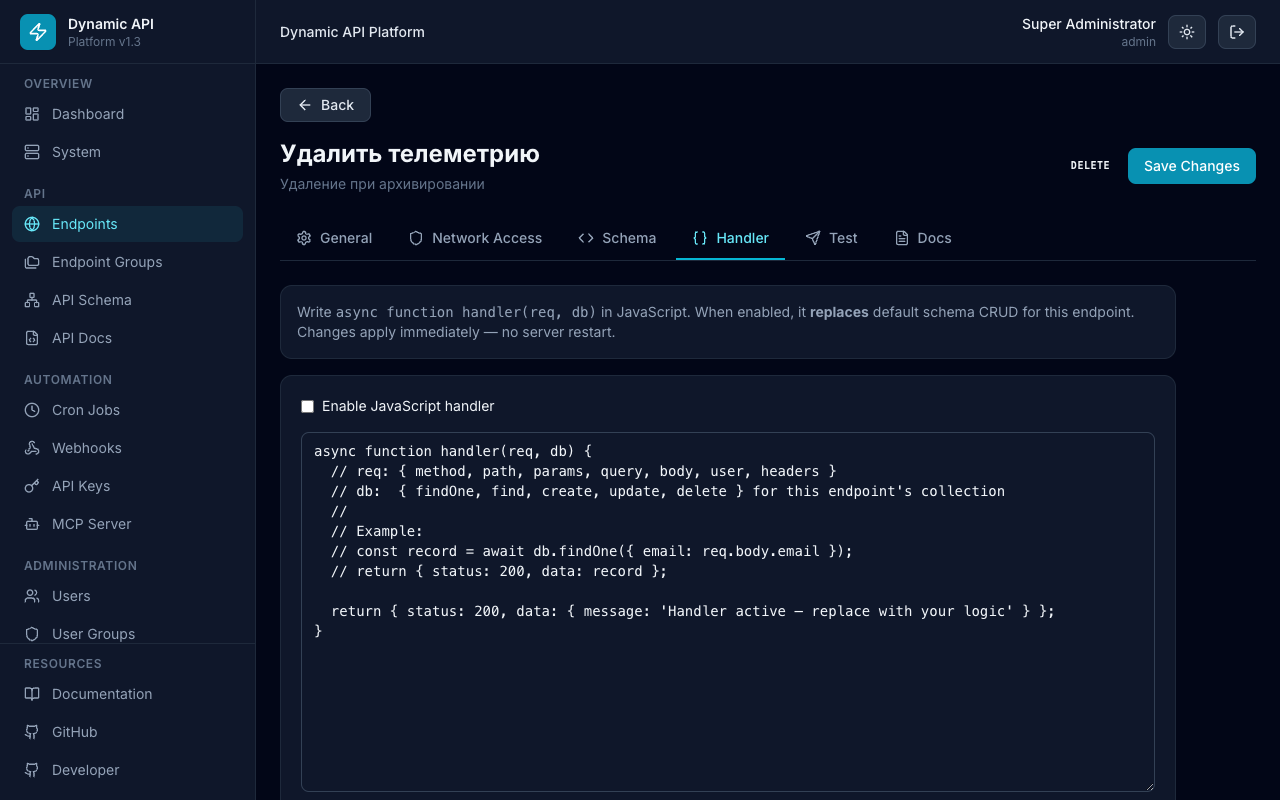The width and height of the screenshot is (1280, 800).
Task: Click the GitHub icon in Resources
Action: pyautogui.click(x=32, y=732)
